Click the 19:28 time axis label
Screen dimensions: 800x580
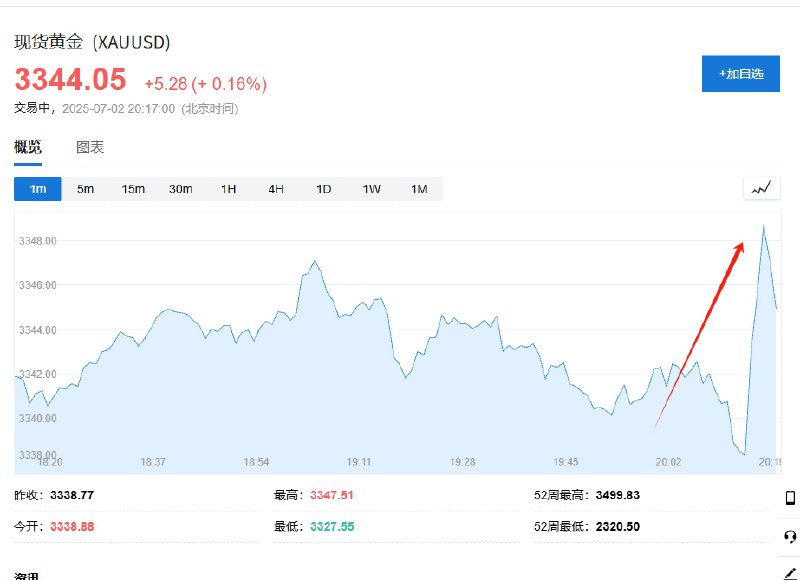463,462
